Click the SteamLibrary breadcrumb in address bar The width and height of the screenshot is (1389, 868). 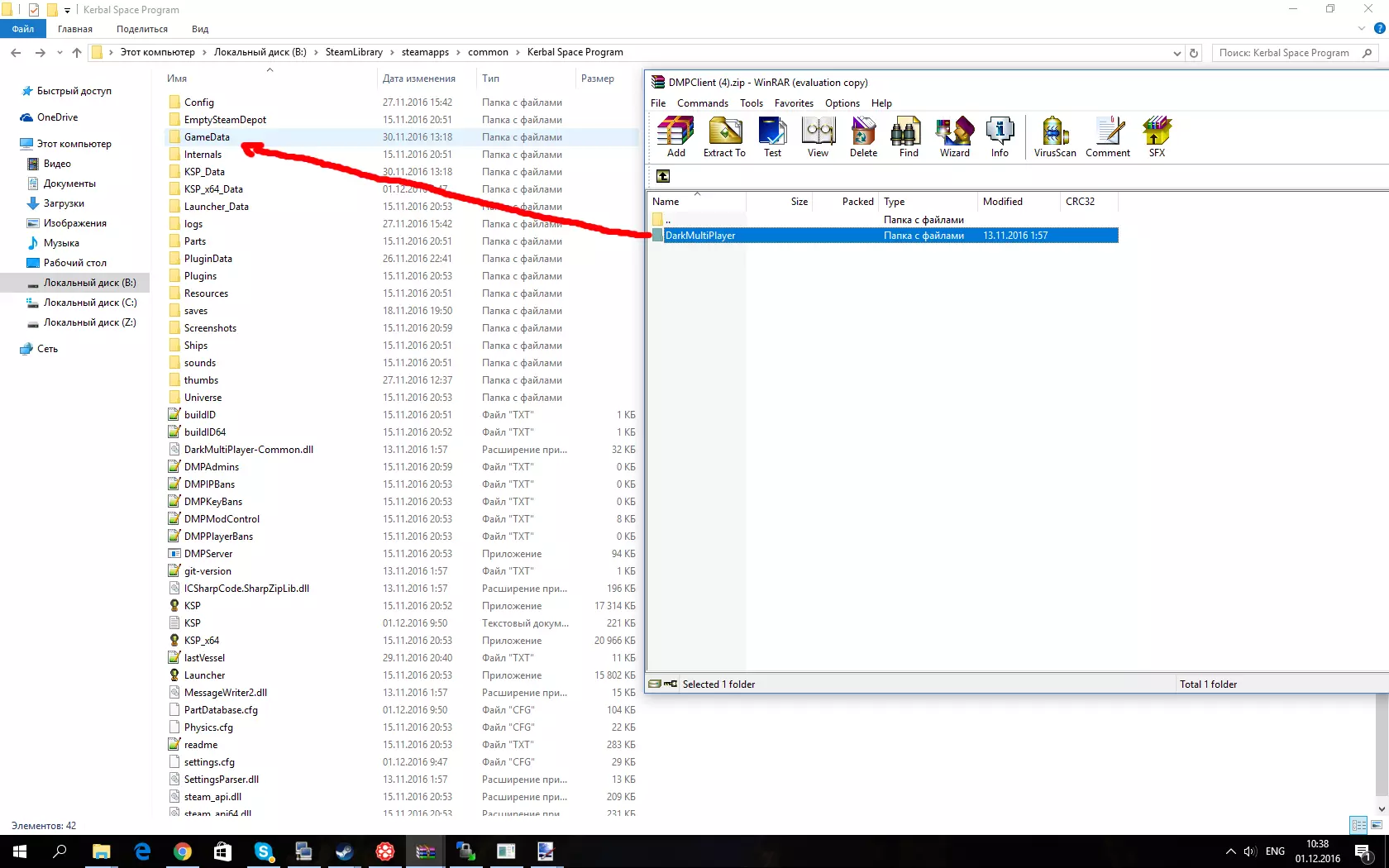(x=354, y=52)
